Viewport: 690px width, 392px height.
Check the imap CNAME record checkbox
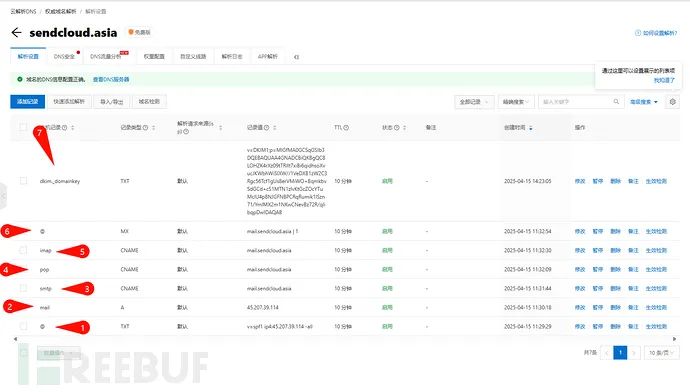point(23,250)
